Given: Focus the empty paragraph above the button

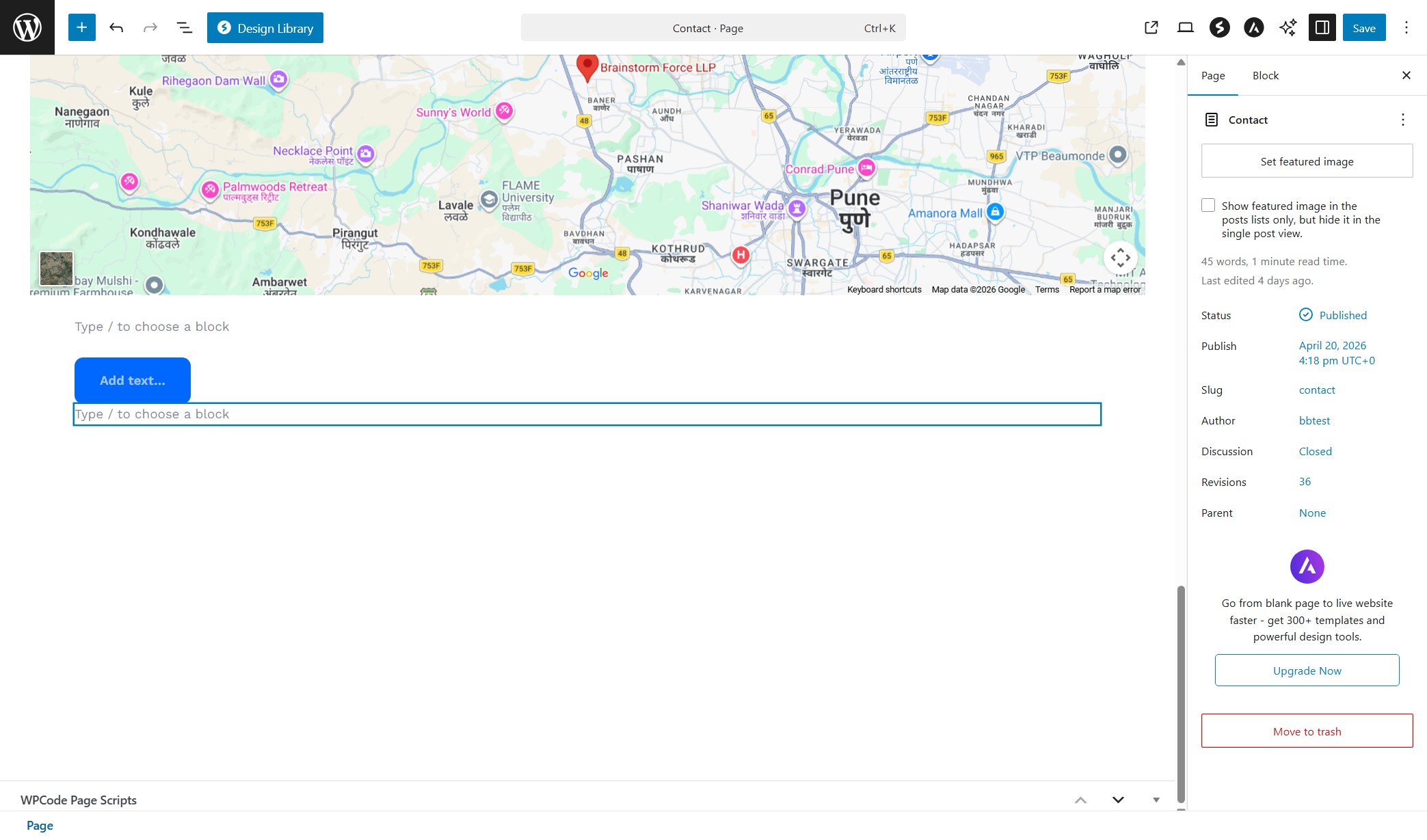Looking at the screenshot, I should (x=587, y=327).
